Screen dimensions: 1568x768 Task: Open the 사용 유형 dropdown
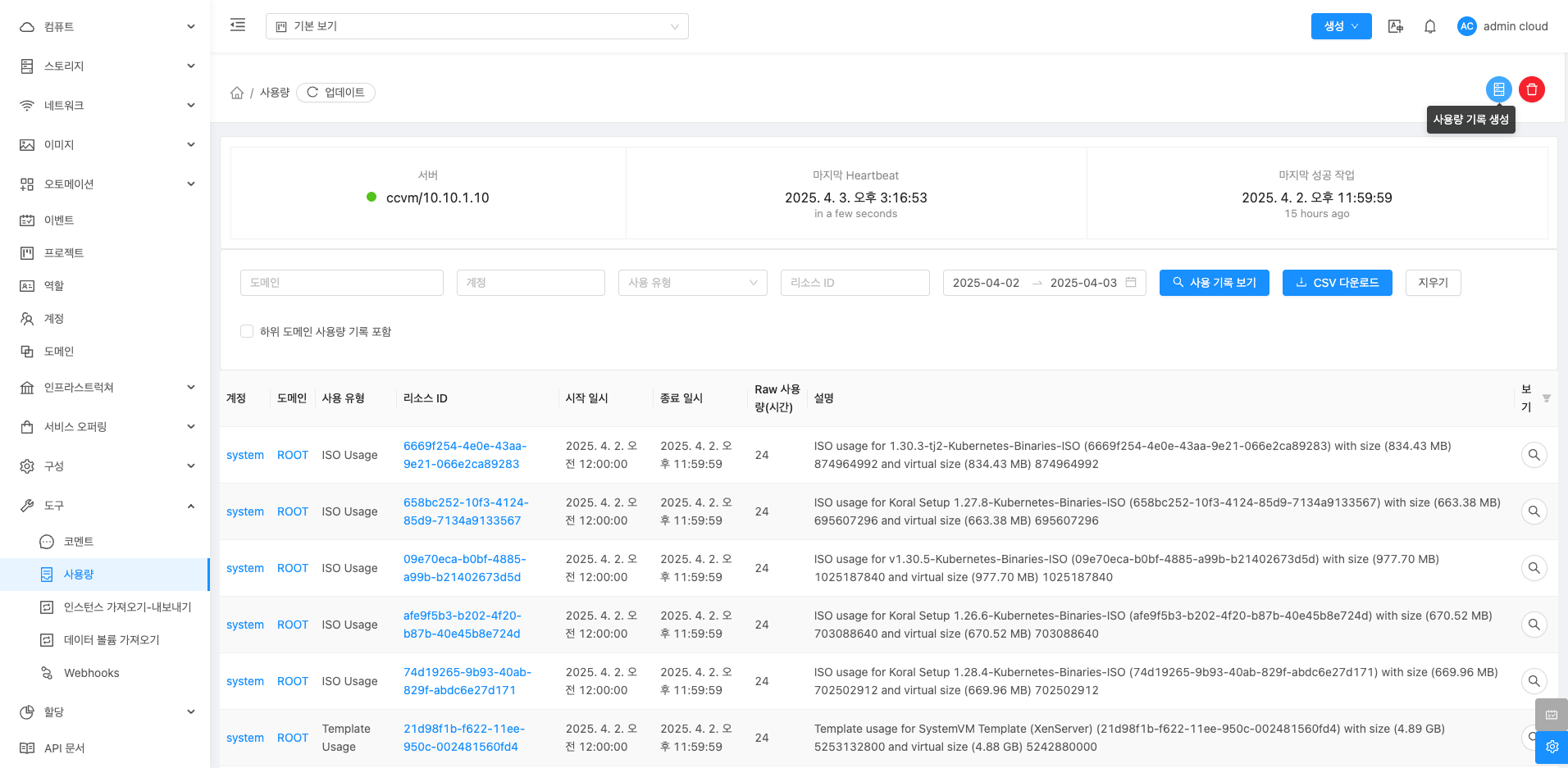click(x=692, y=283)
